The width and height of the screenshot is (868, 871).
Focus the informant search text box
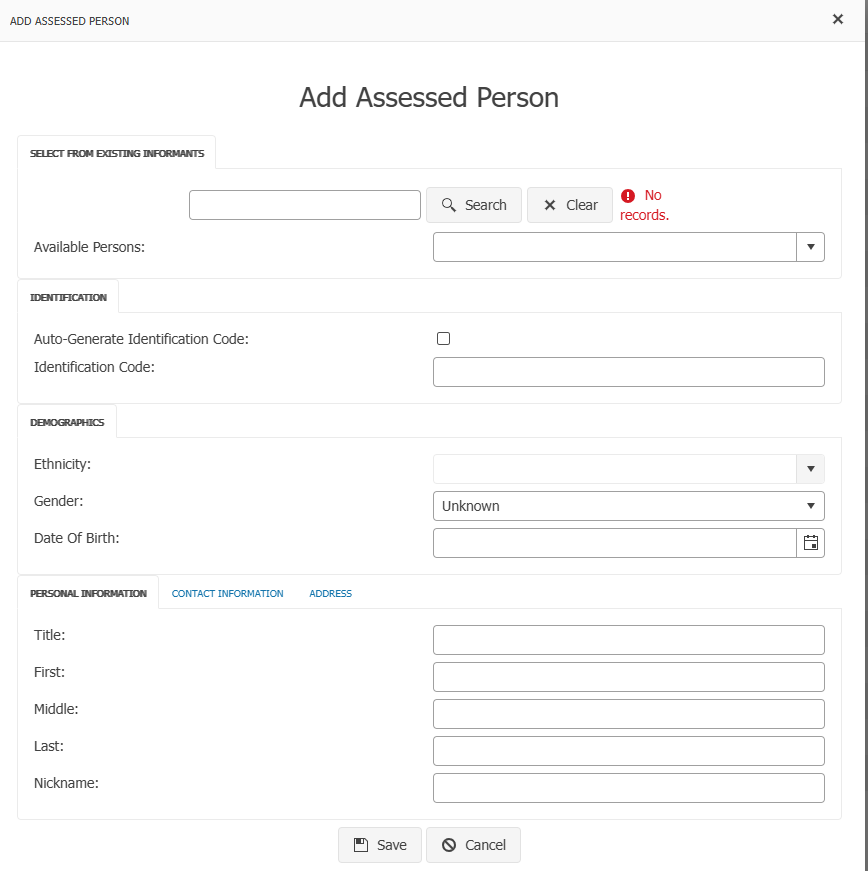pyautogui.click(x=305, y=205)
